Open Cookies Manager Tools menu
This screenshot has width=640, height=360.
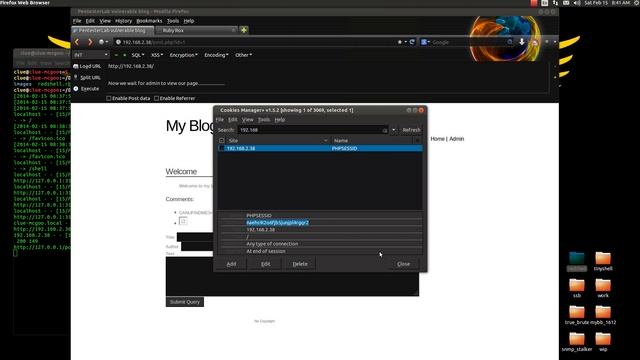(264, 120)
